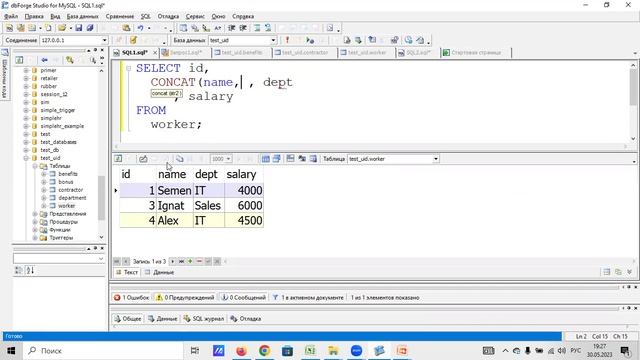Switch to the Стартовая страница tab
Viewport: 640px width, 360px height.
476,53
